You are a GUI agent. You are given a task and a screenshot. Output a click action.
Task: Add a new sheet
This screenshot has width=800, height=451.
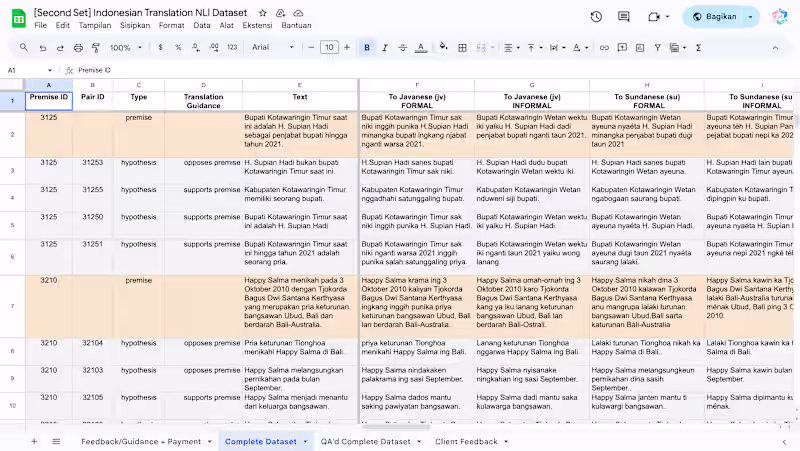tap(34, 441)
